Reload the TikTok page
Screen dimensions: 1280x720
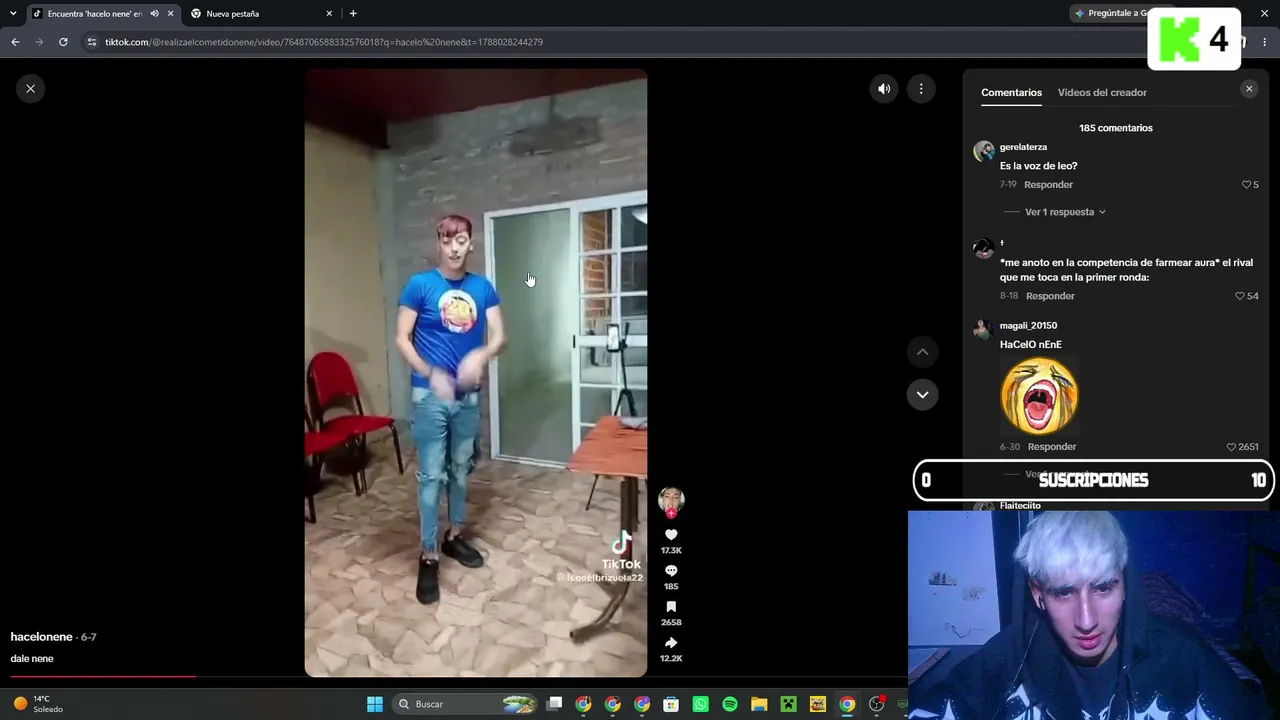point(63,42)
